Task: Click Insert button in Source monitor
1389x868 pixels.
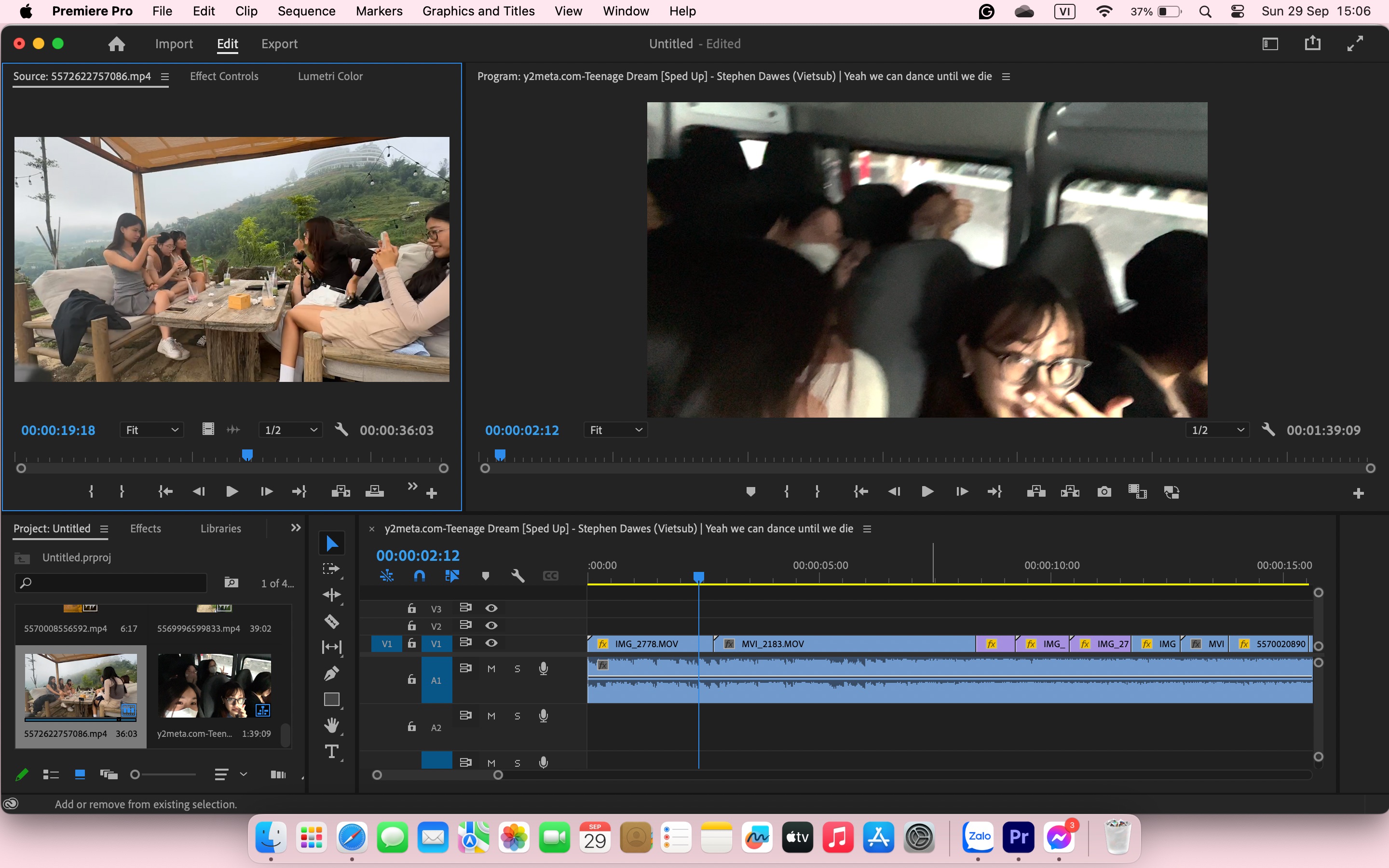Action: pyautogui.click(x=340, y=491)
